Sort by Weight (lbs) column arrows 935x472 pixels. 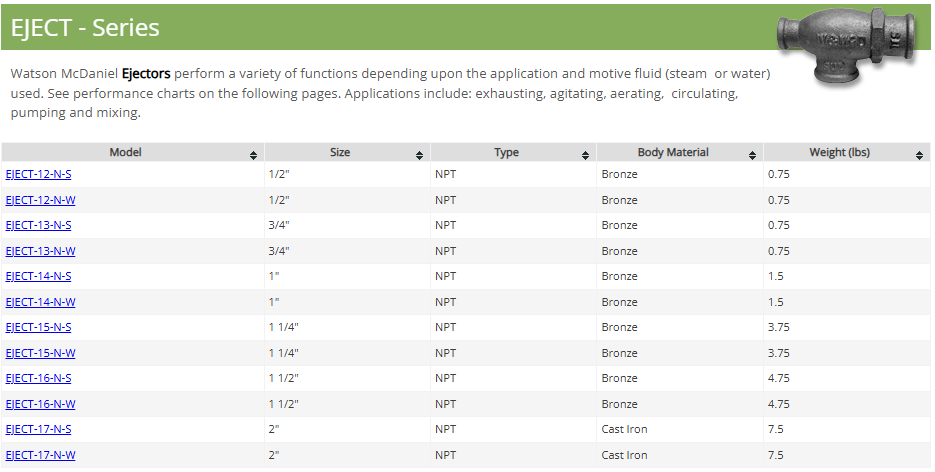(x=919, y=155)
